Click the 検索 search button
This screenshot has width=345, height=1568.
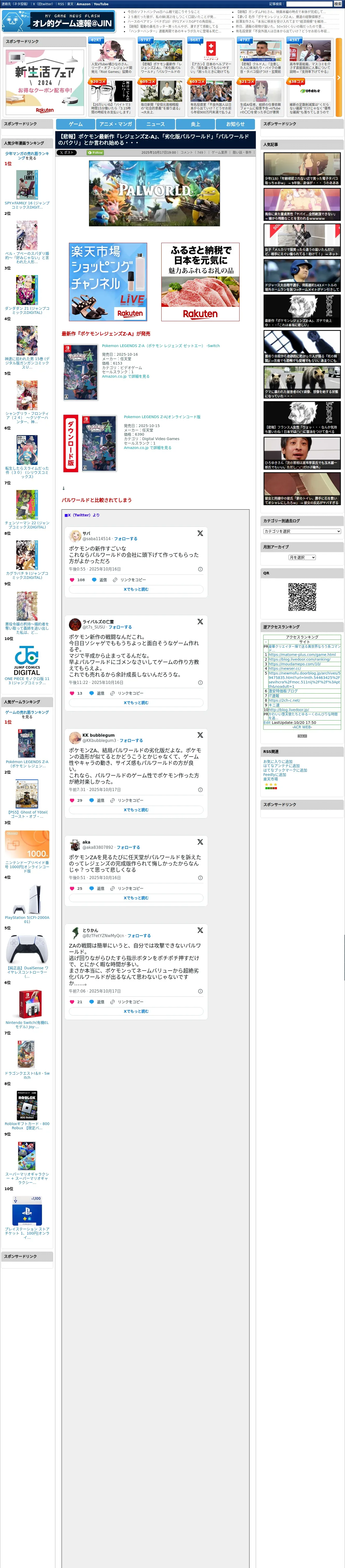[338, 4]
